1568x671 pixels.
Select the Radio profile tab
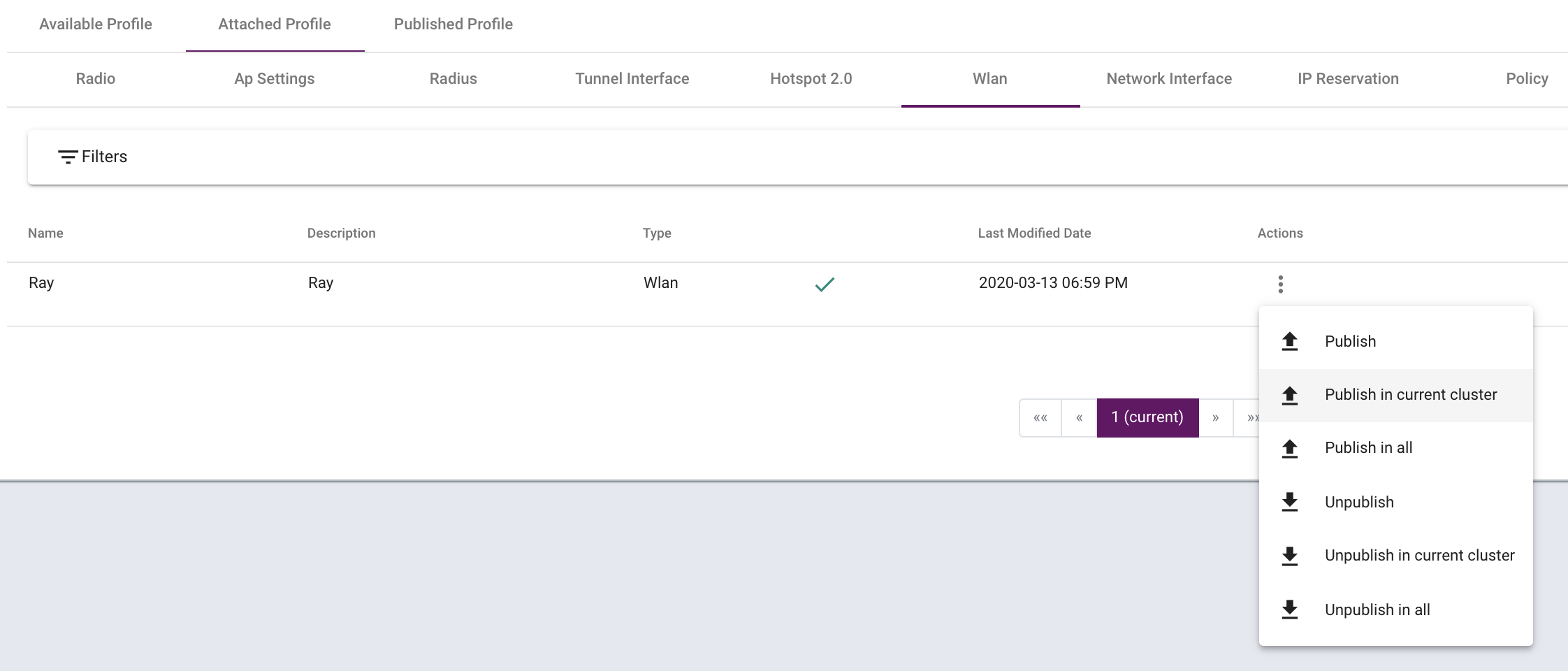tap(96, 79)
